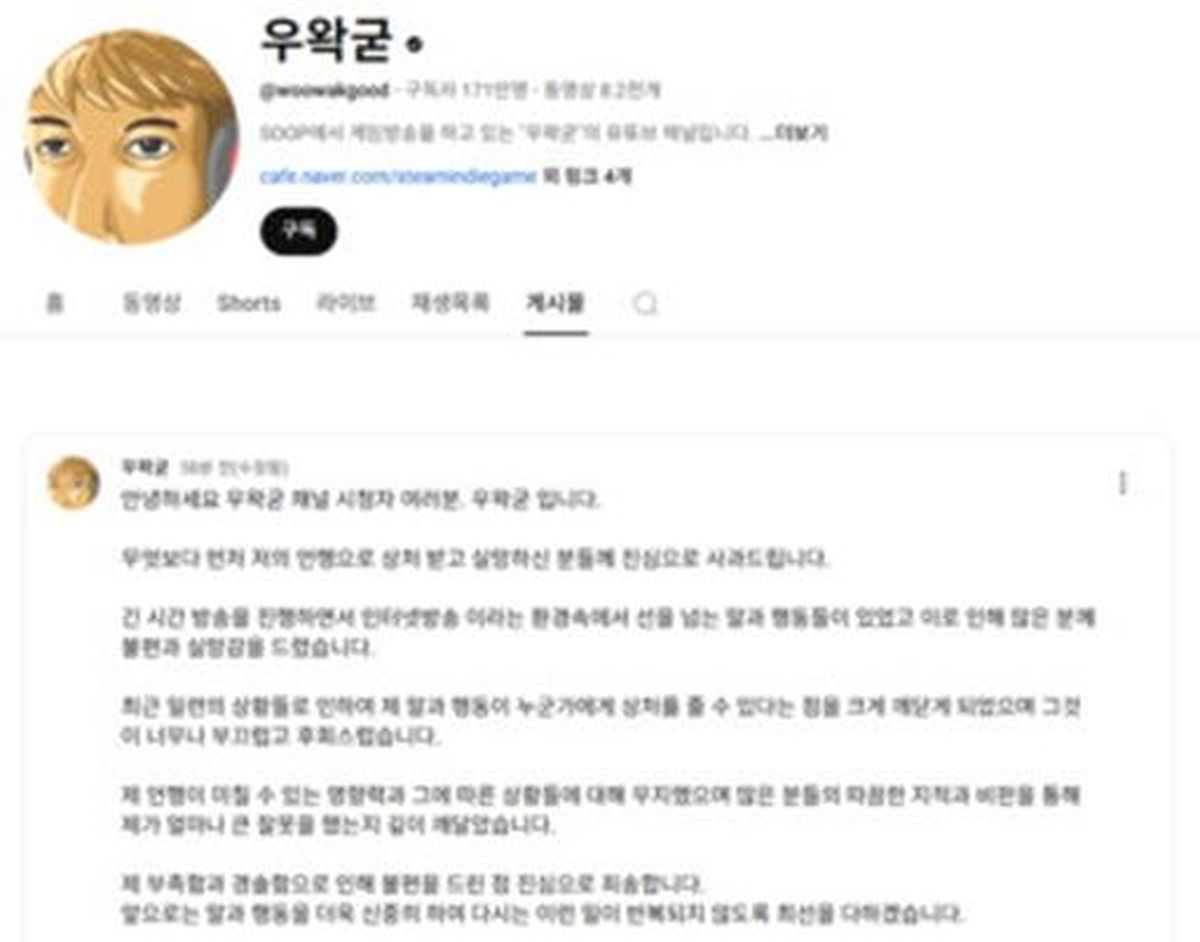1200x942 pixels.
Task: Click the @woowakgood channel handle
Action: 325,90
